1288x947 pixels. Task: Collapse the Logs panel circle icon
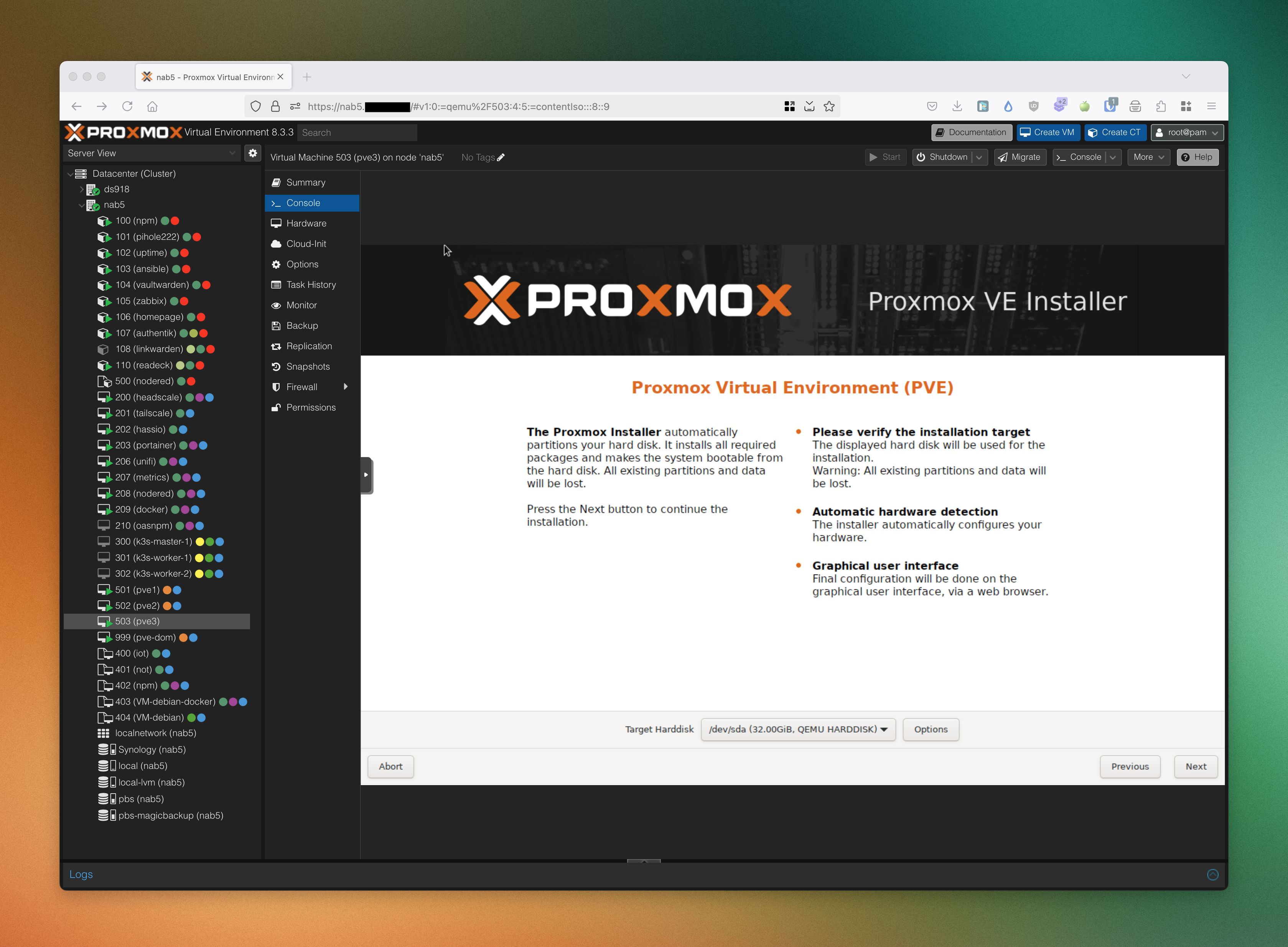pos(1213,874)
